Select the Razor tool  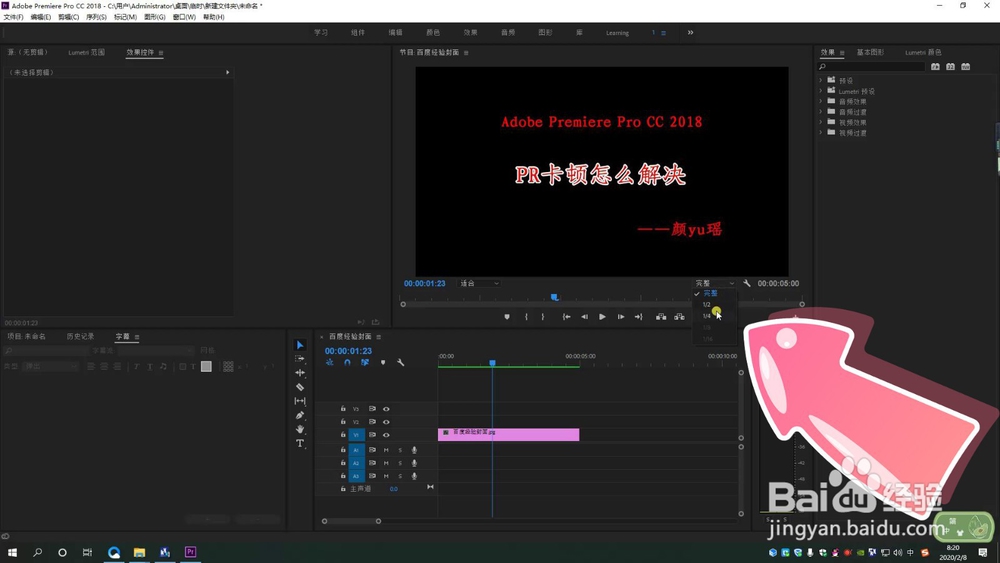point(300,387)
